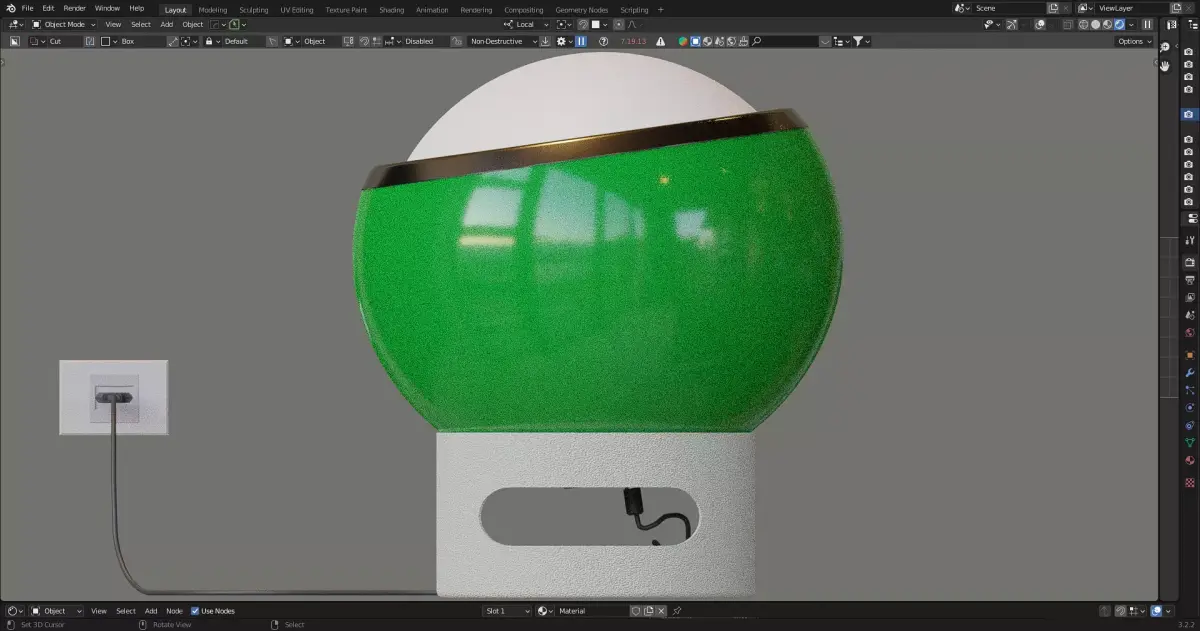The width and height of the screenshot is (1200, 631).
Task: Select wireframe viewport shading
Action: coord(1083,24)
